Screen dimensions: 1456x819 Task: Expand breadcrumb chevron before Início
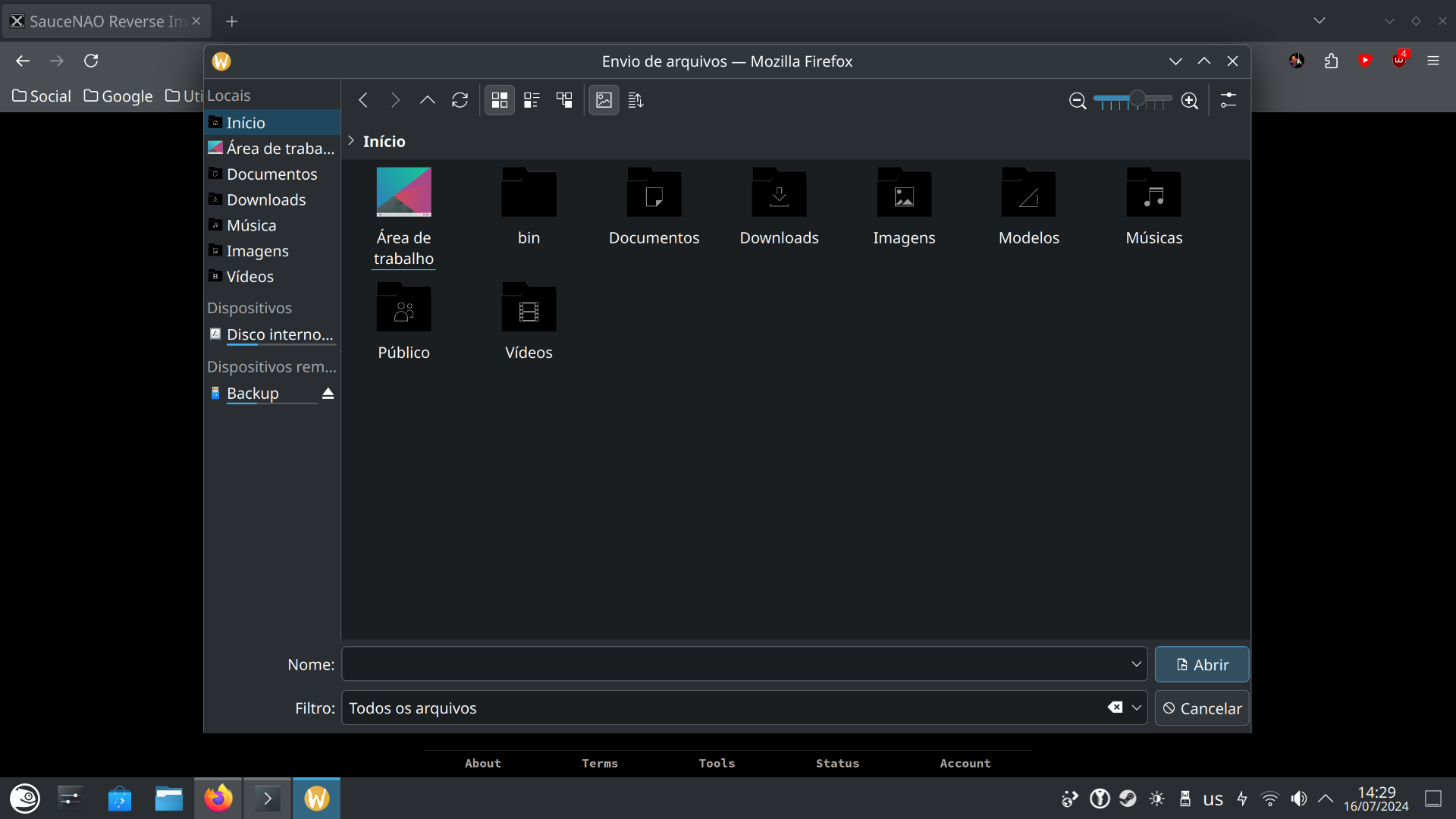coord(351,141)
